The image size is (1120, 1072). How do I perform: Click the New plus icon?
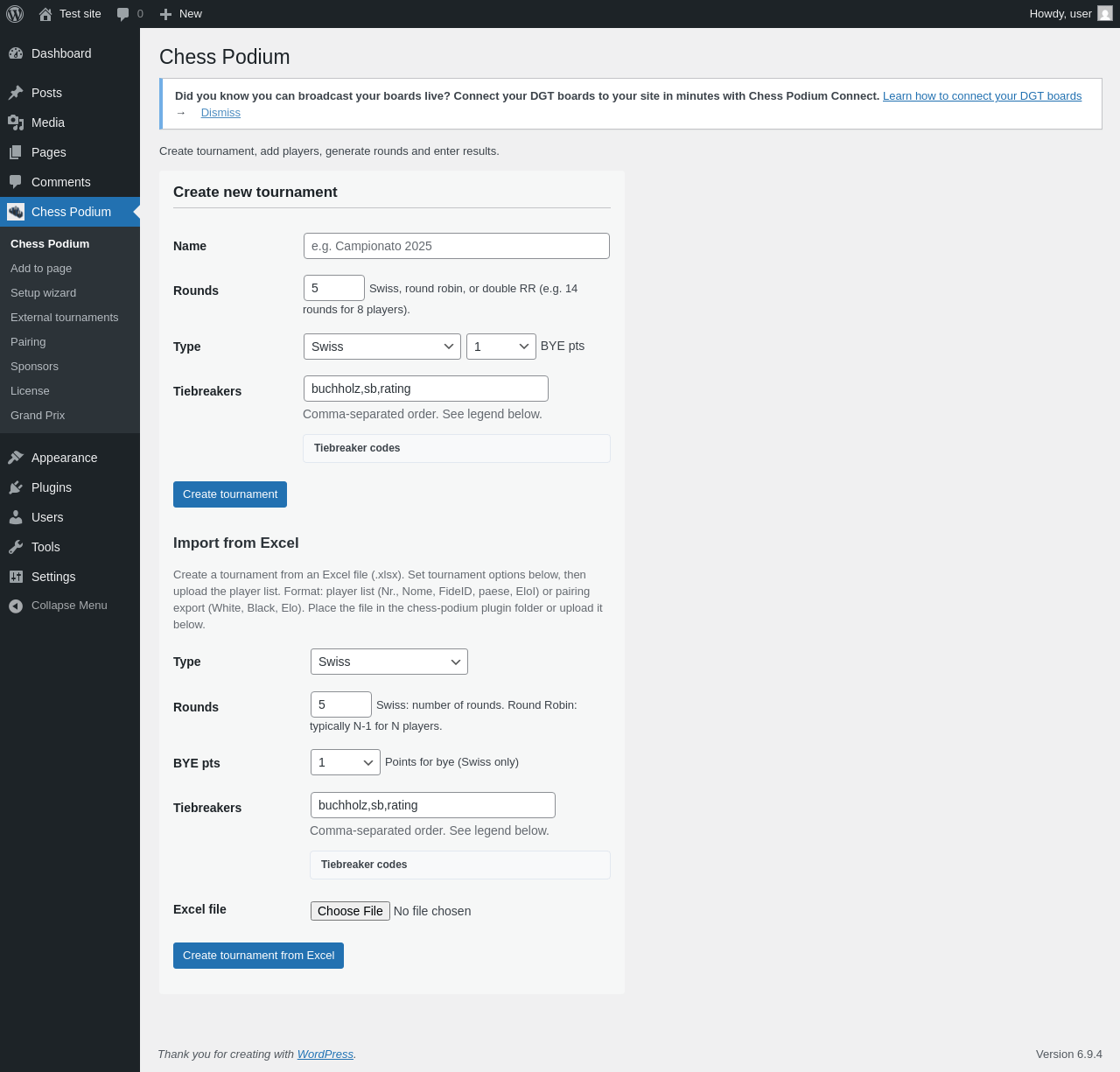[x=165, y=14]
